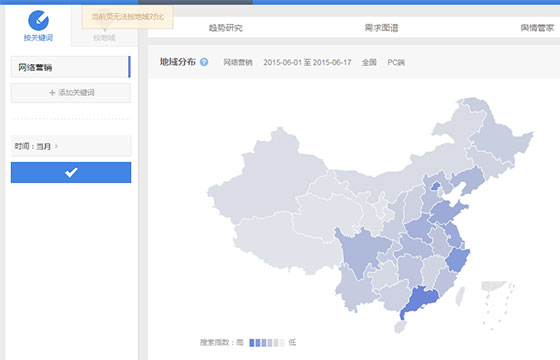Switch to the 按地域 tab
The height and width of the screenshot is (360, 560).
click(104, 38)
